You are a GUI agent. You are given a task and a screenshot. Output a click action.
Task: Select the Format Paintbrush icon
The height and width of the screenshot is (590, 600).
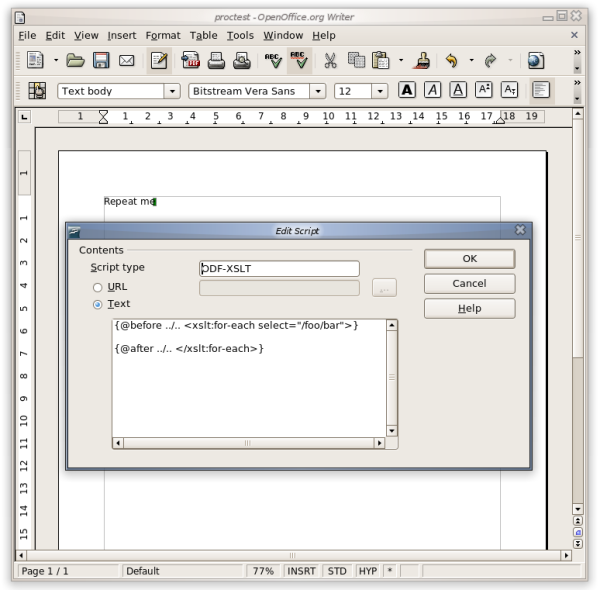pyautogui.click(x=422, y=60)
